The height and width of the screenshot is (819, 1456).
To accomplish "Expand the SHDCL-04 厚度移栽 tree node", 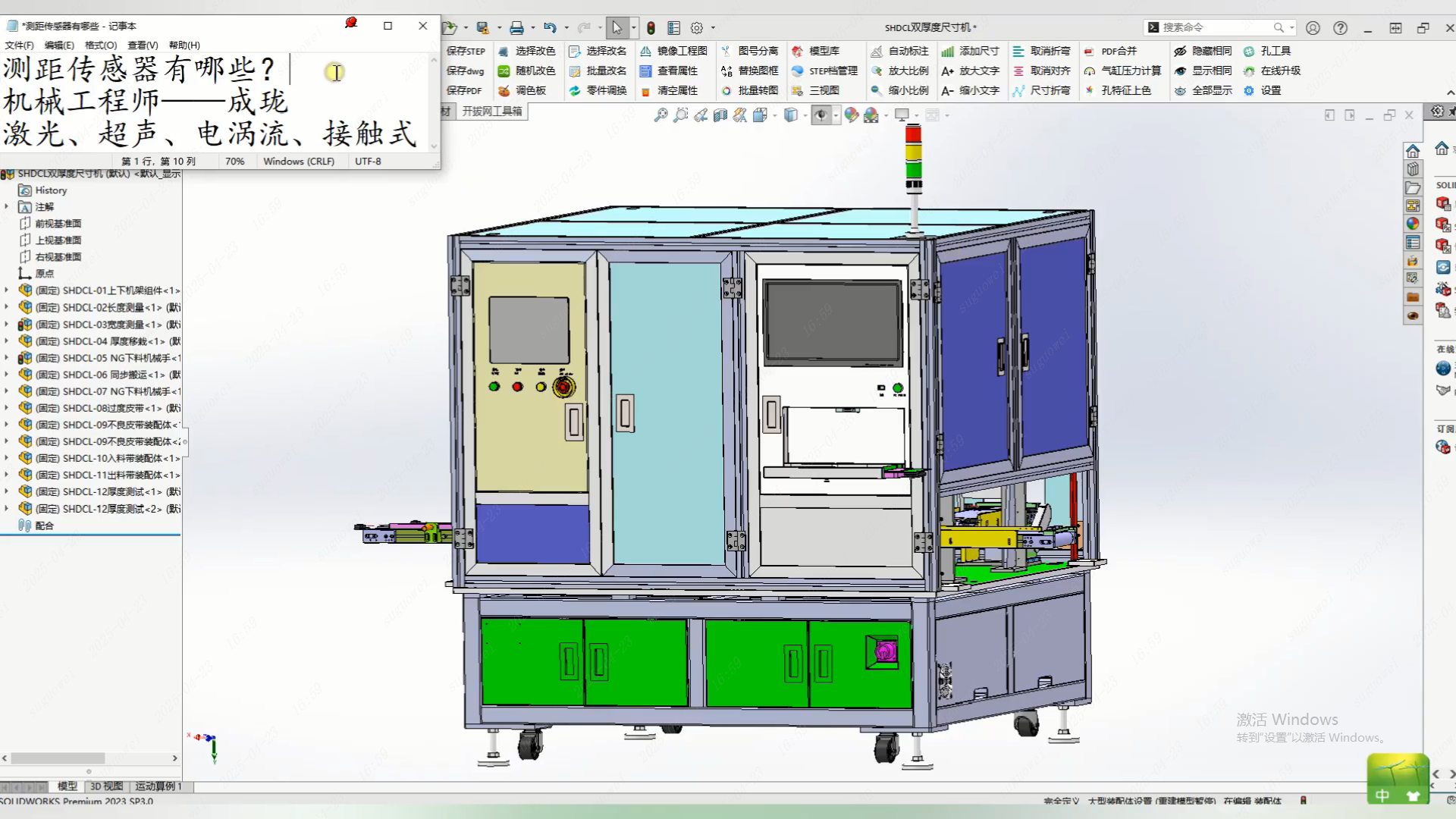I will pos(7,340).
